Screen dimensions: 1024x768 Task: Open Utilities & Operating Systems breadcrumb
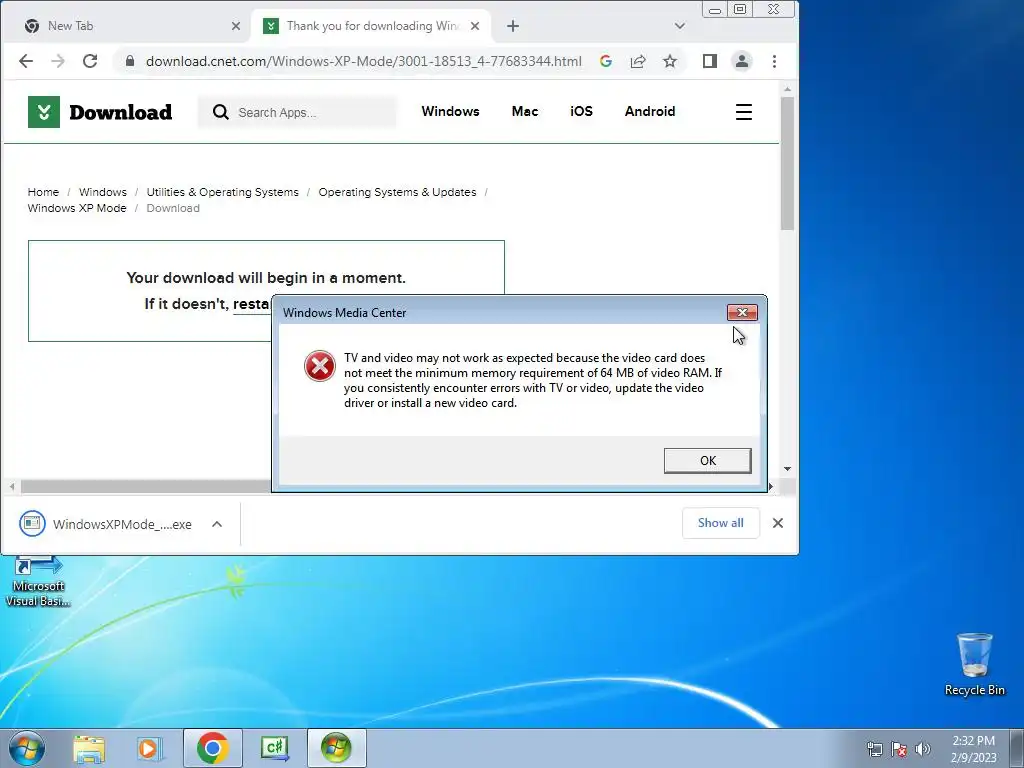coord(222,192)
